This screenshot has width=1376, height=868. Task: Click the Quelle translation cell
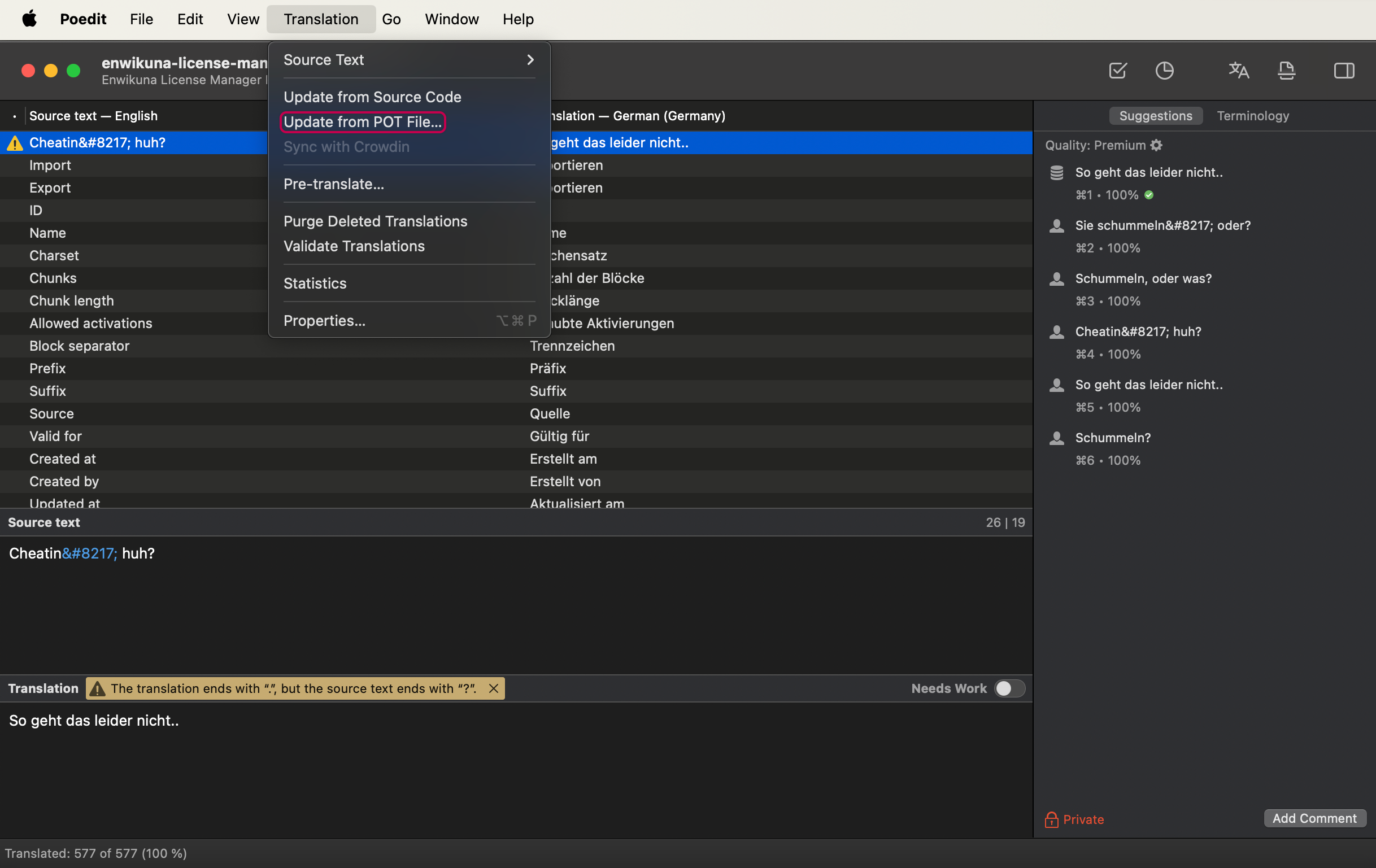pos(550,414)
